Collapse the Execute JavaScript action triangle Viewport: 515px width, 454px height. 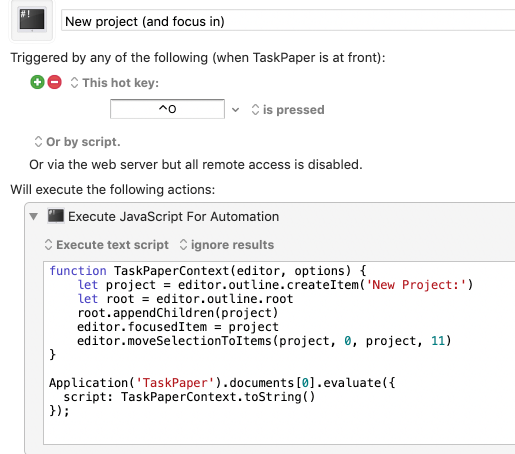click(34, 217)
